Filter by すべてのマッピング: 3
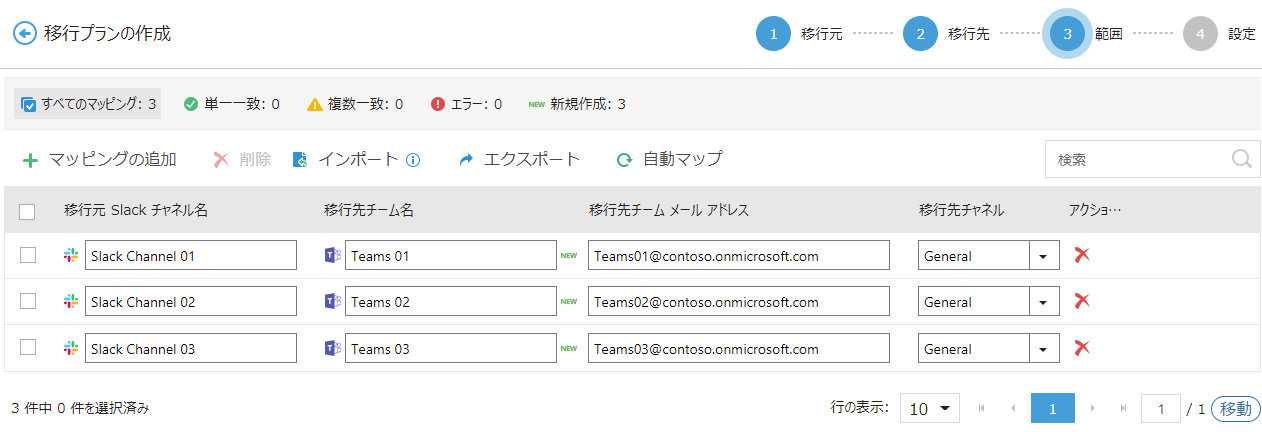1262x432 pixels. coord(88,103)
